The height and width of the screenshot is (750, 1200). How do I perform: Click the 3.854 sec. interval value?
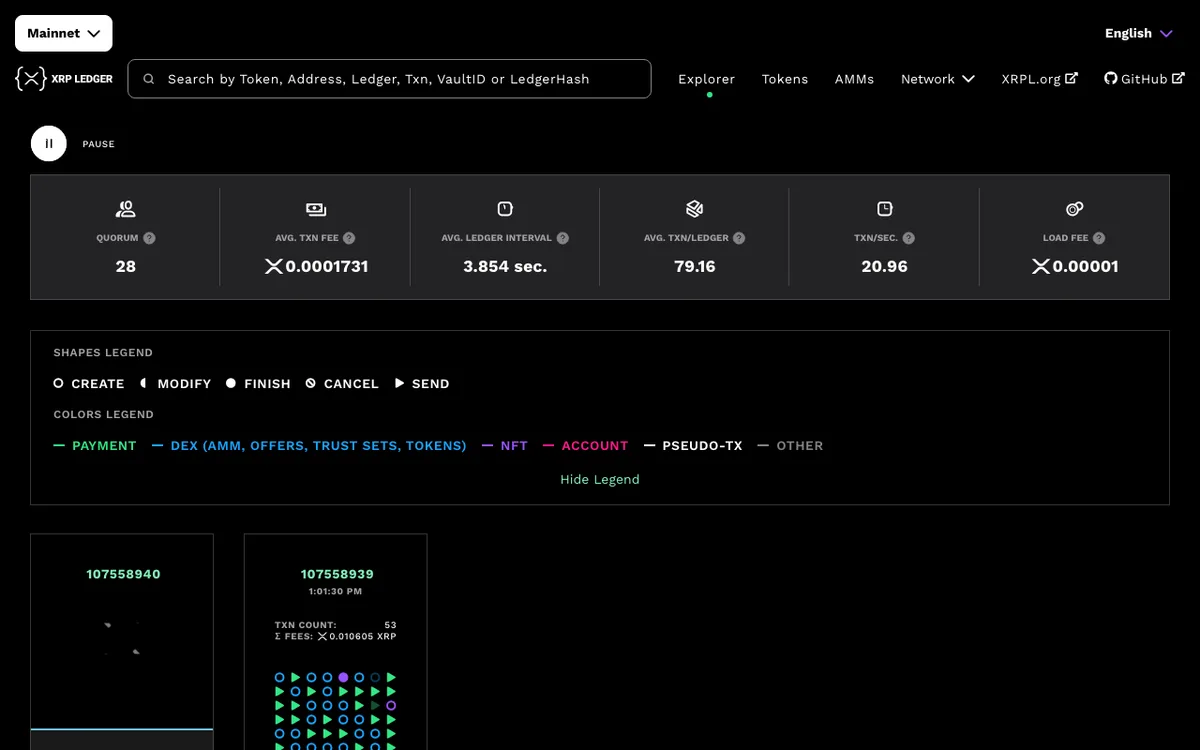505,267
